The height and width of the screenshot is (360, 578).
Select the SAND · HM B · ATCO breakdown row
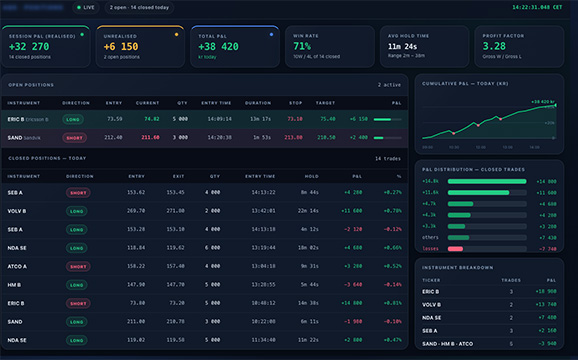click(x=489, y=344)
